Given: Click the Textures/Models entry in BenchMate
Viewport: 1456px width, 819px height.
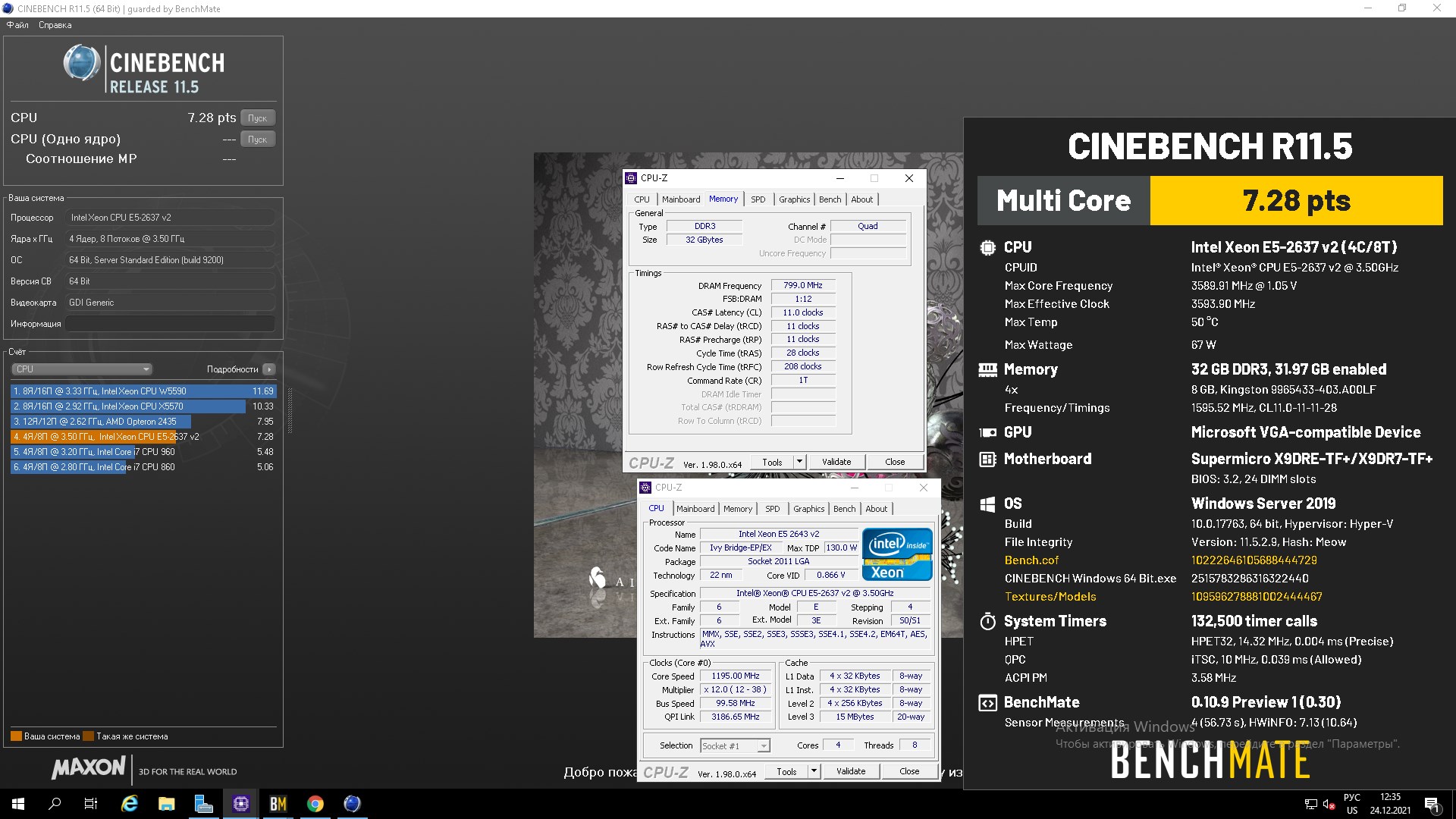Looking at the screenshot, I should tap(1050, 597).
